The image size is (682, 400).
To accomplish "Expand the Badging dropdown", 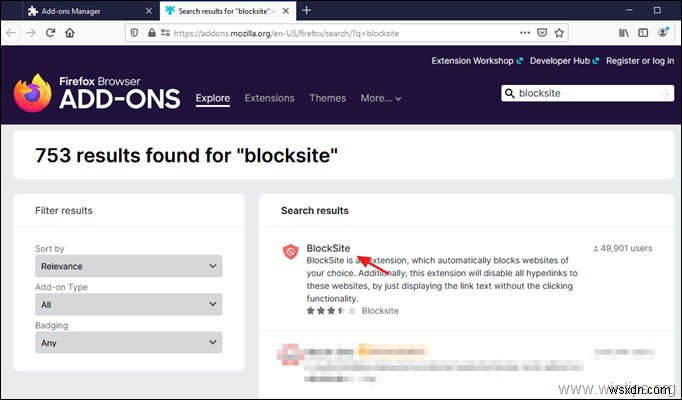I will coord(128,342).
